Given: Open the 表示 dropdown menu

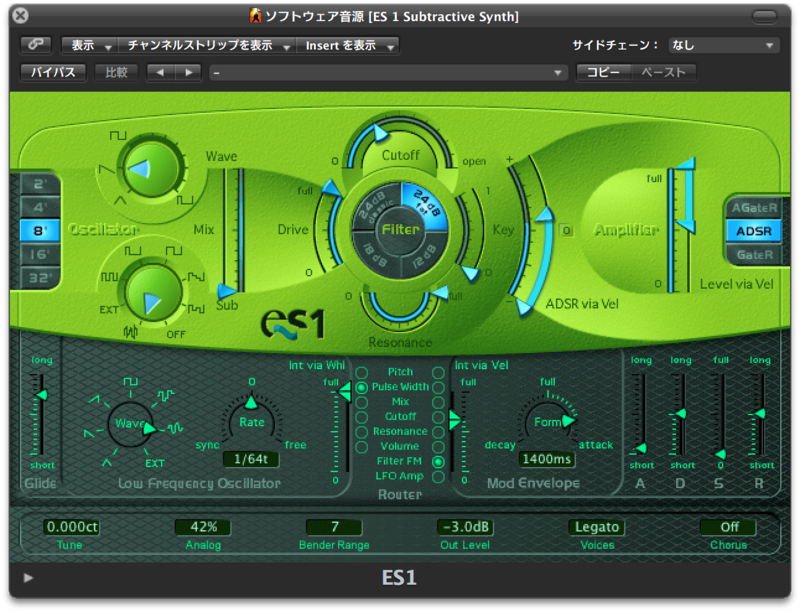Looking at the screenshot, I should [x=90, y=45].
